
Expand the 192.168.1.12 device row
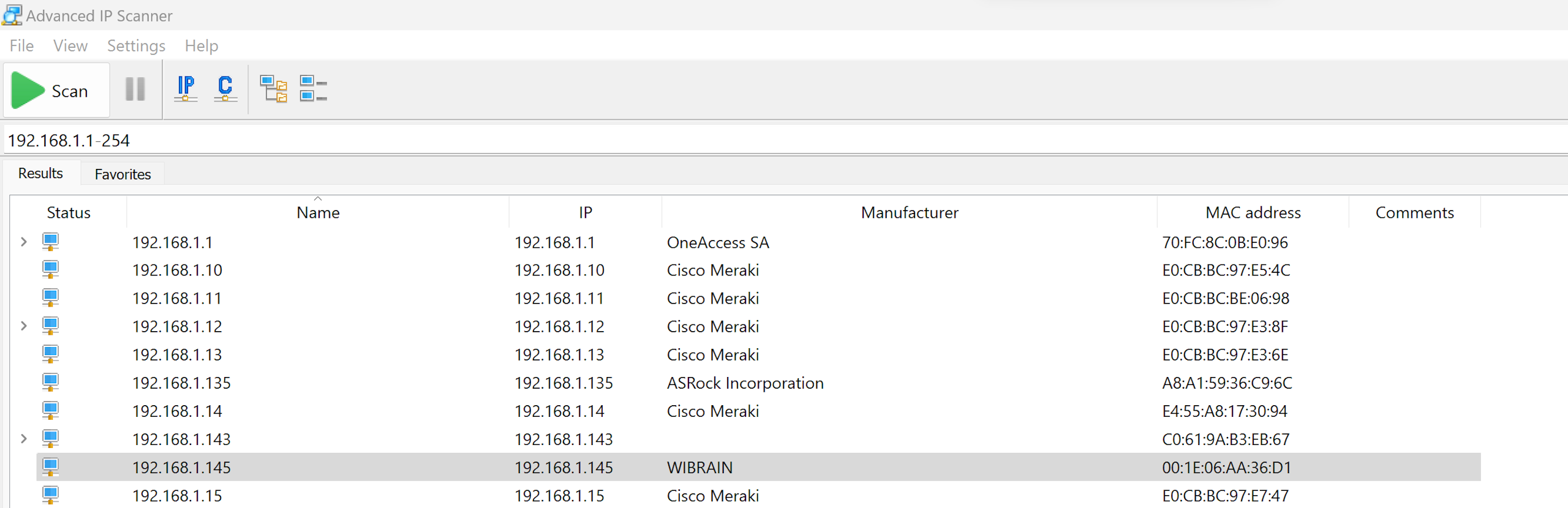click(24, 326)
